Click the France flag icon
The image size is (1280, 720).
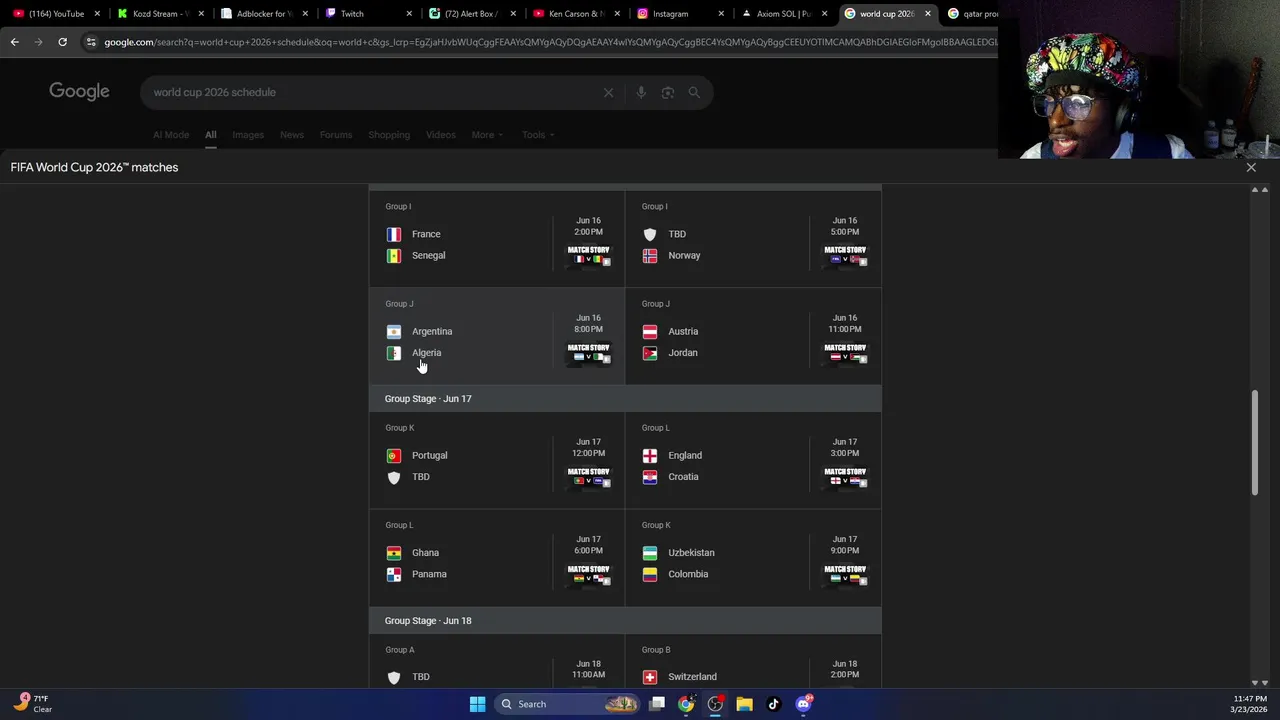pos(394,234)
